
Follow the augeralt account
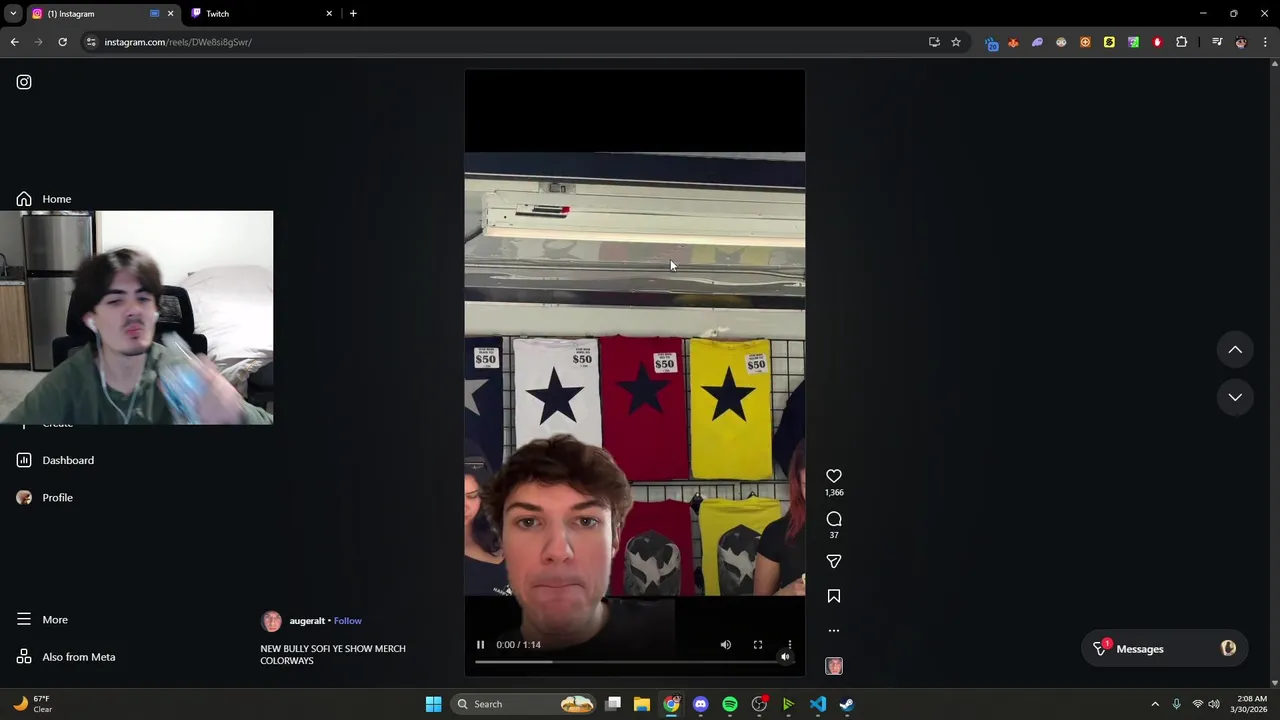(x=348, y=621)
